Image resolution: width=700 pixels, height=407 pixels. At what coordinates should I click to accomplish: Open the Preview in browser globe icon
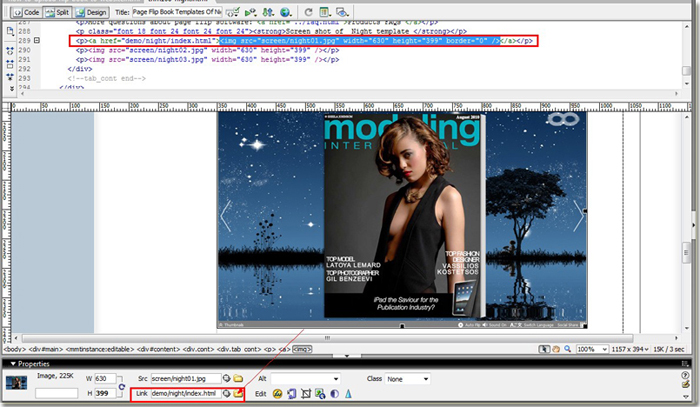click(285, 12)
